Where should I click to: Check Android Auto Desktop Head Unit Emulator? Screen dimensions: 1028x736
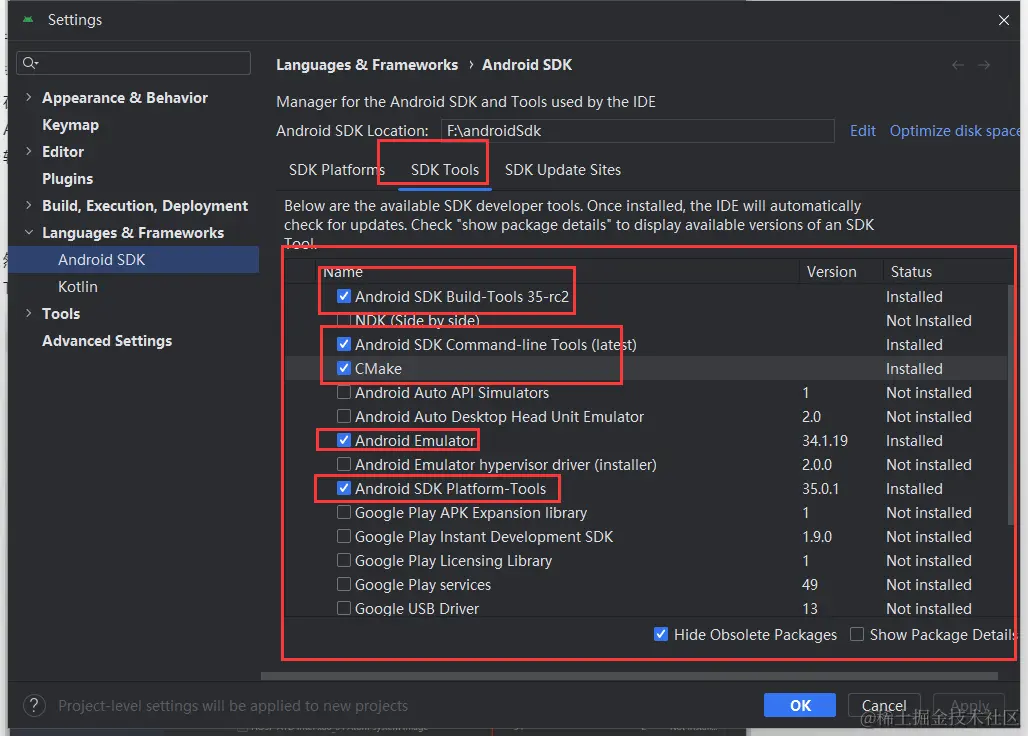pos(344,416)
